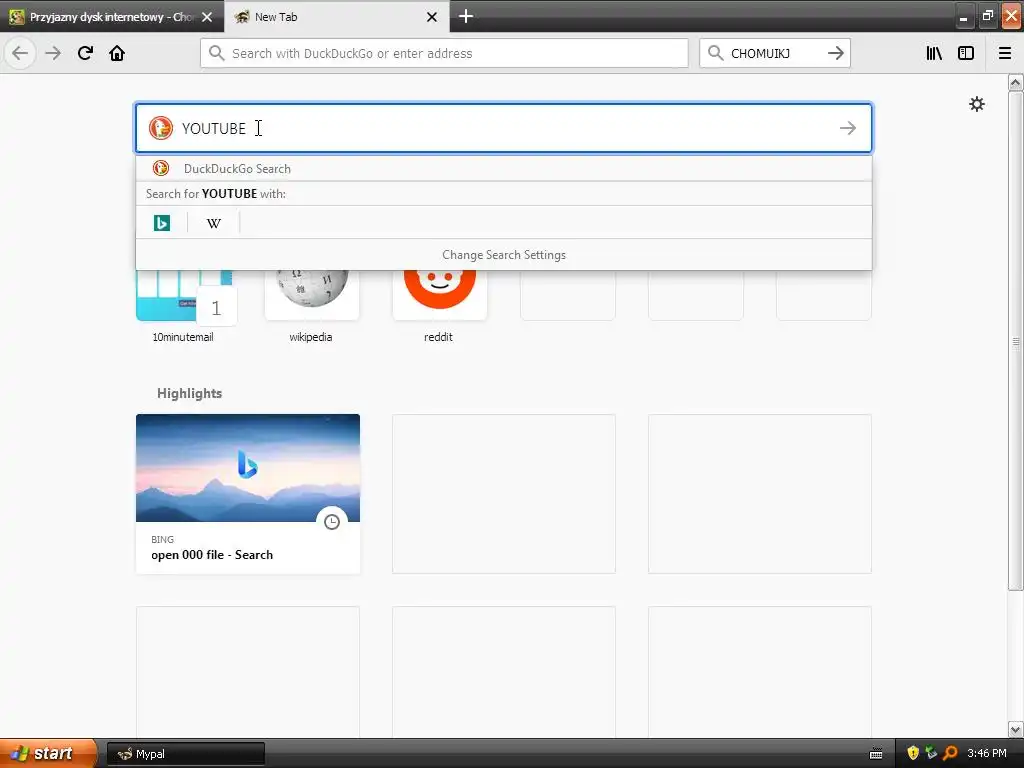Click in the YOUTUBE search box
Viewport: 1024px width, 768px height.
point(504,128)
